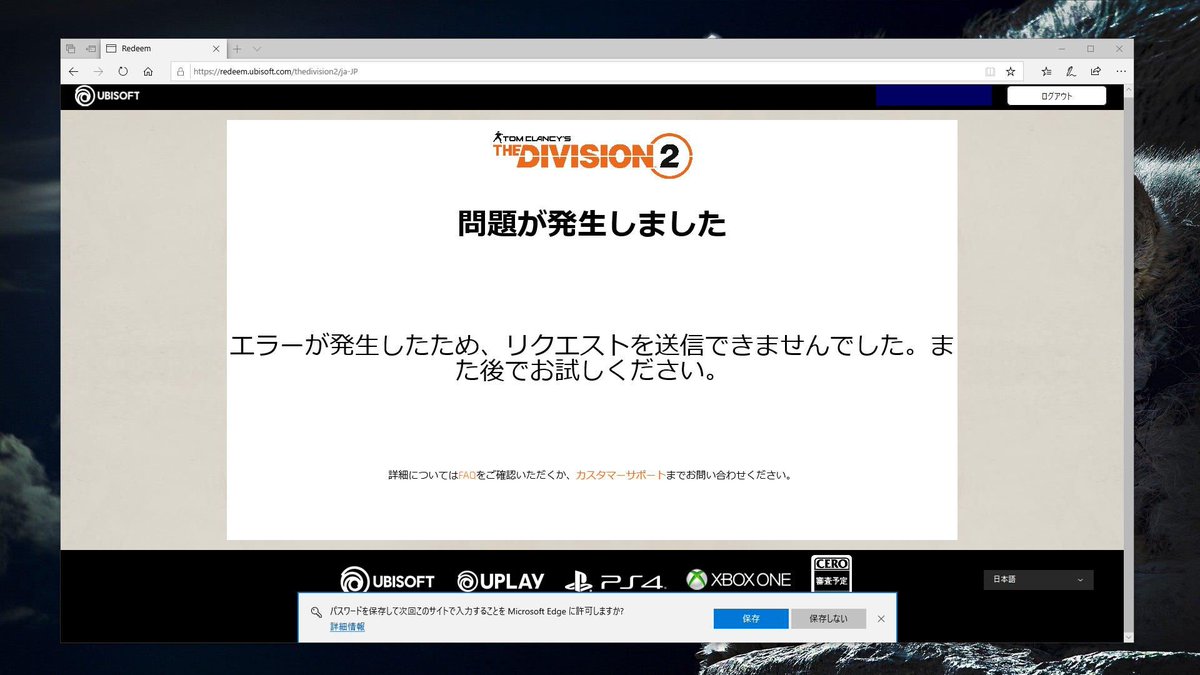Go back to the previous page
The width and height of the screenshot is (1200, 675).
(x=73, y=72)
